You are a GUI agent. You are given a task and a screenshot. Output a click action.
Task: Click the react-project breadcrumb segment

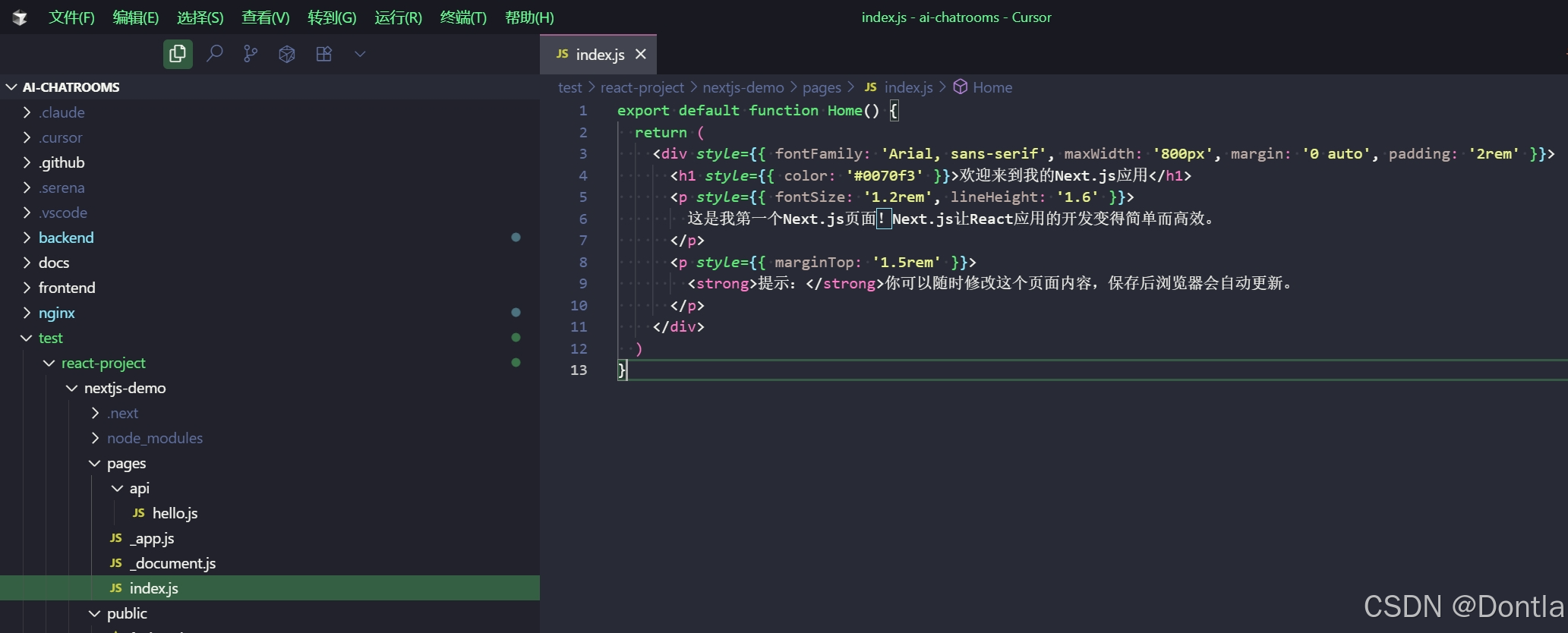click(x=642, y=87)
